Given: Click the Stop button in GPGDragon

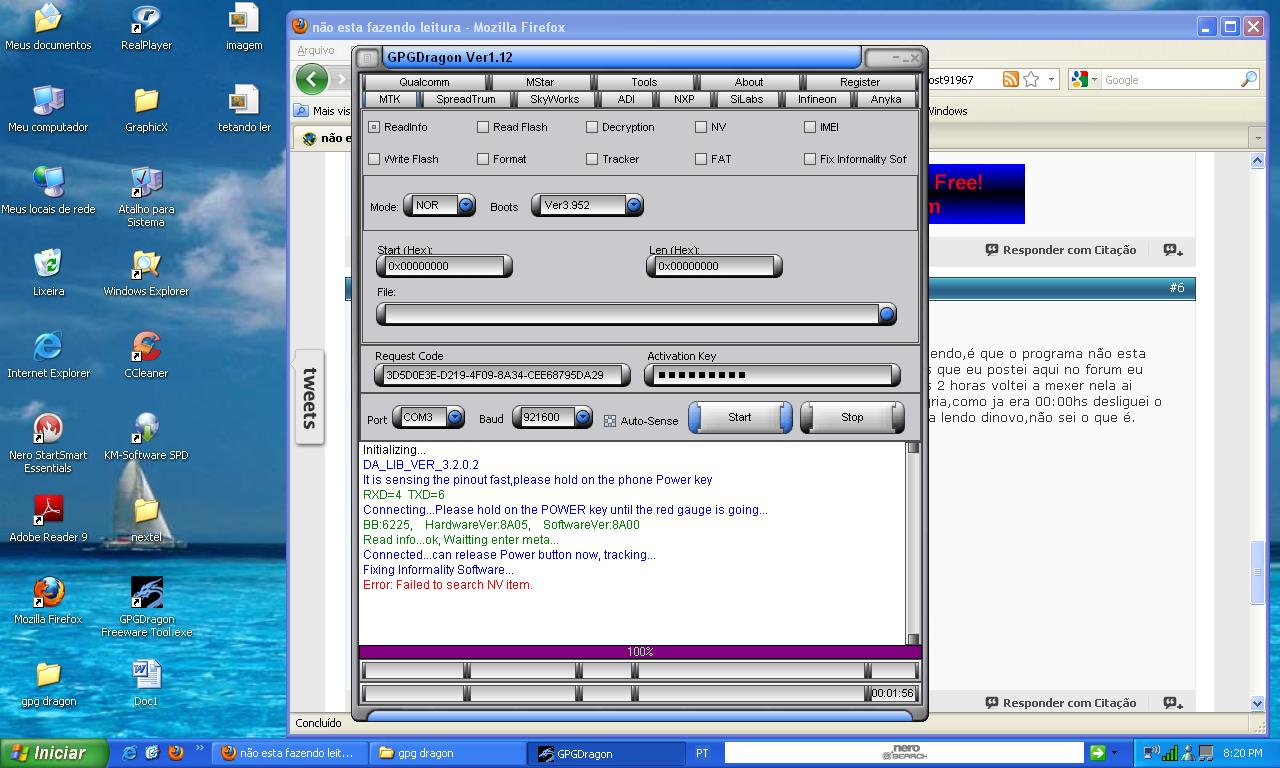Looking at the screenshot, I should point(852,417).
